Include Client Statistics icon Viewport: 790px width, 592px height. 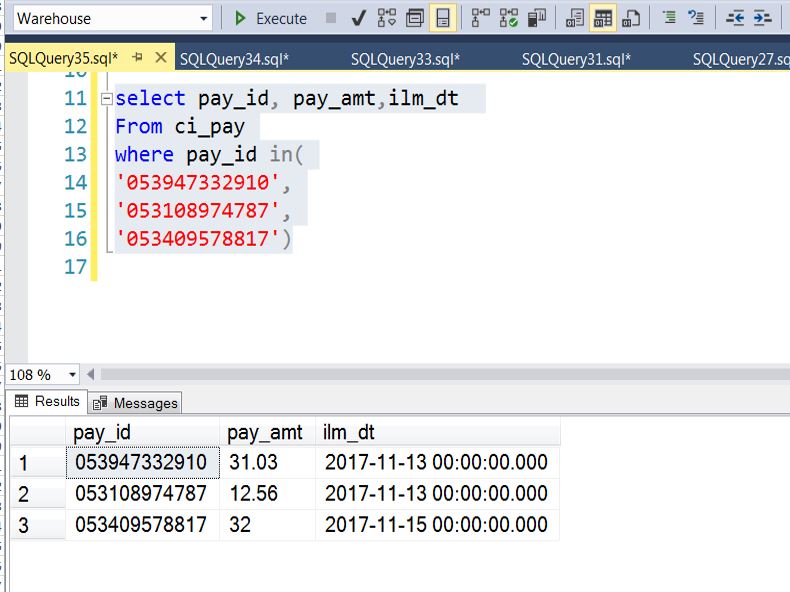coord(537,18)
